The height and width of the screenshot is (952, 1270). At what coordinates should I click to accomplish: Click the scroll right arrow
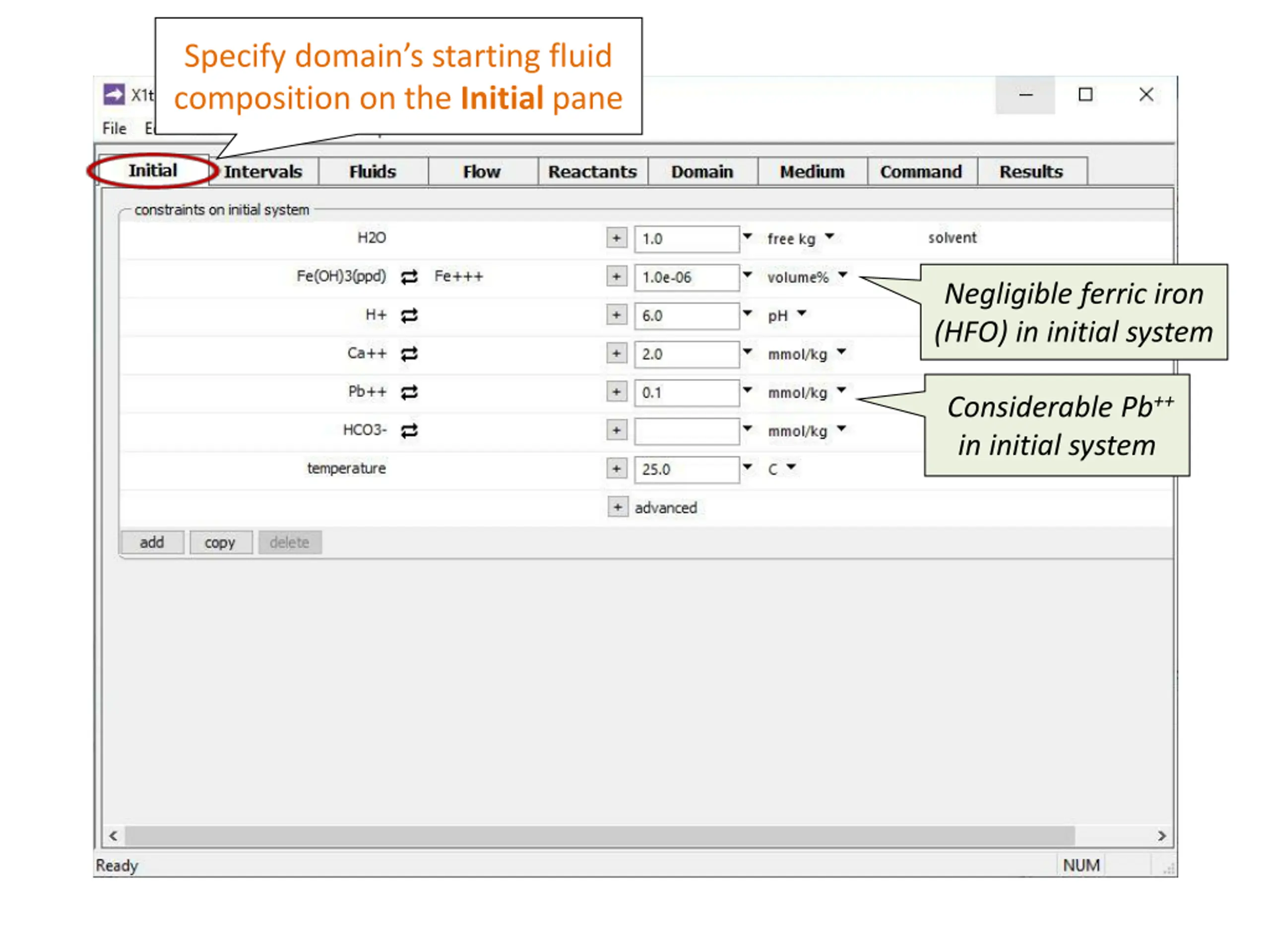coord(1161,835)
